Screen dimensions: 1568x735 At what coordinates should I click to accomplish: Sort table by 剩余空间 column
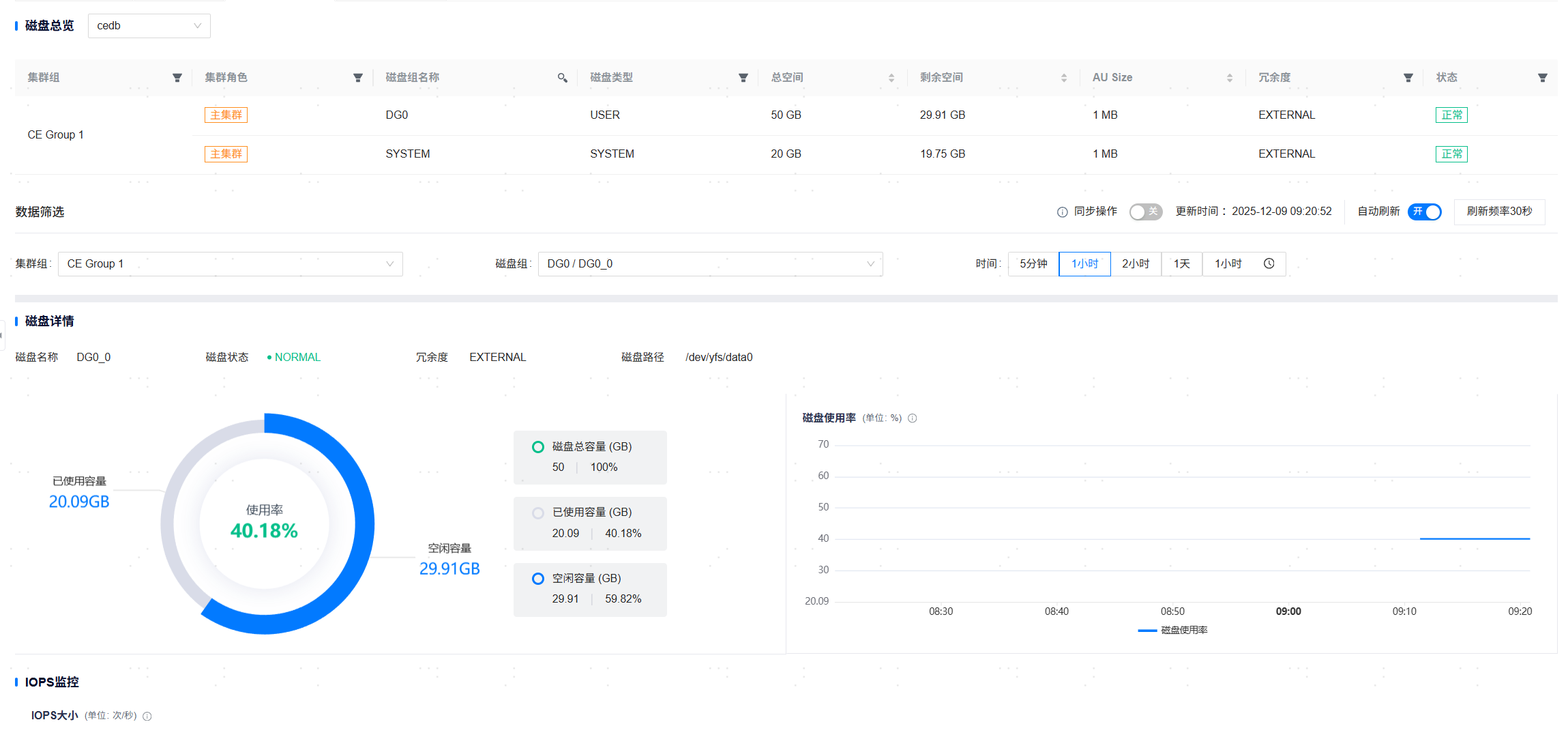(x=1064, y=78)
